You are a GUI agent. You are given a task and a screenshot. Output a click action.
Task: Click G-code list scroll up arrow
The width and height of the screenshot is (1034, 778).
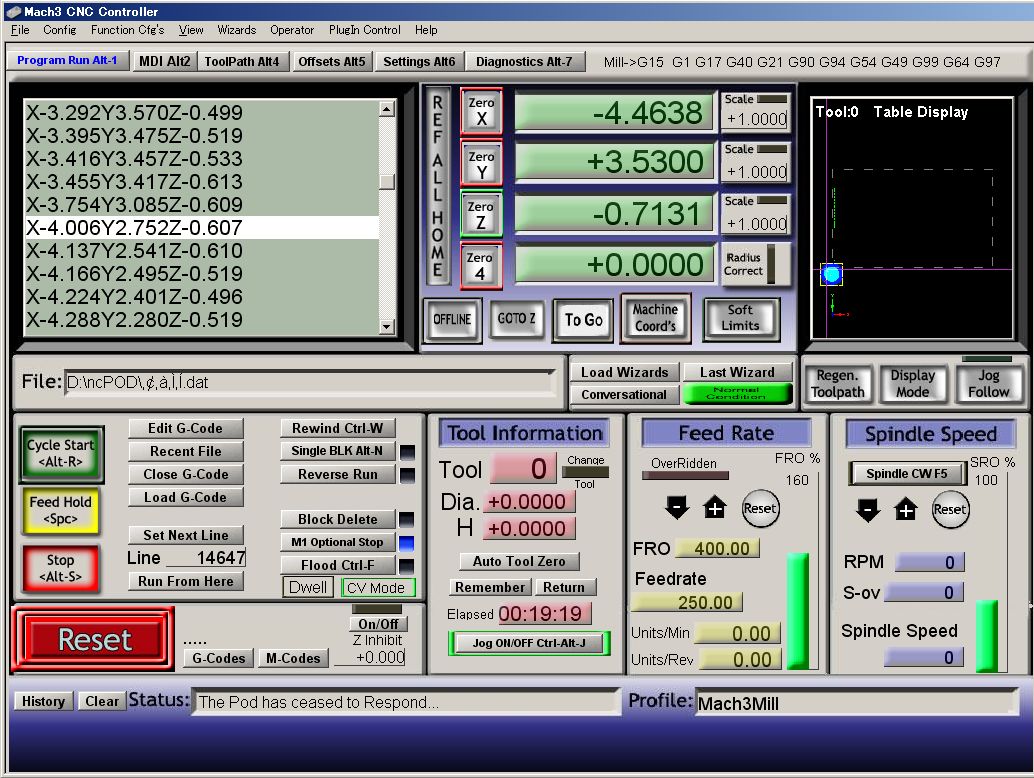pyautogui.click(x=387, y=109)
